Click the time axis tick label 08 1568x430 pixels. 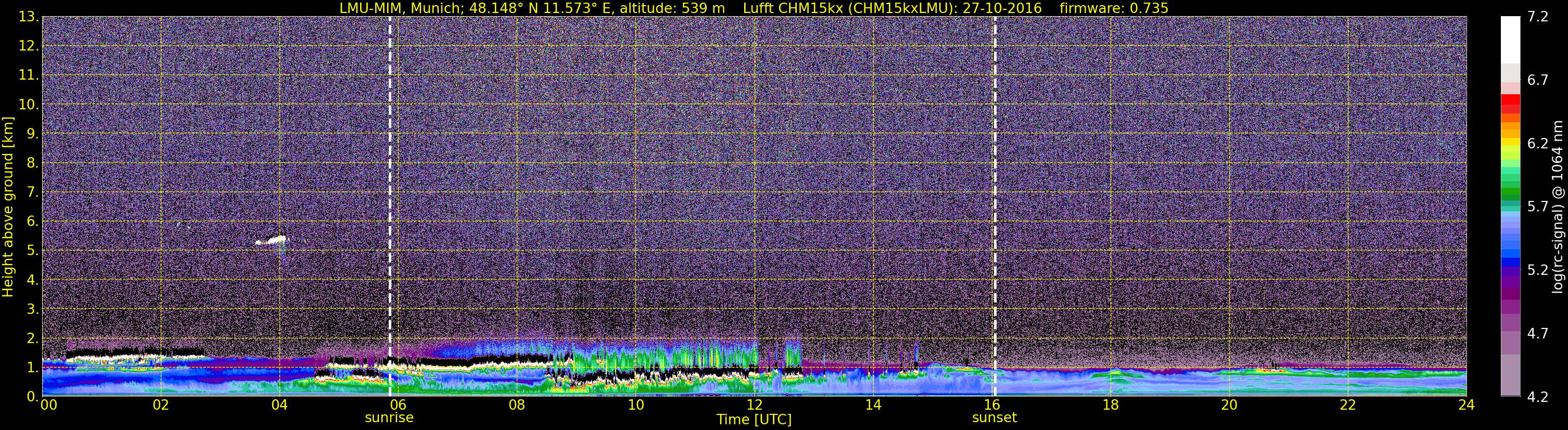tap(517, 405)
